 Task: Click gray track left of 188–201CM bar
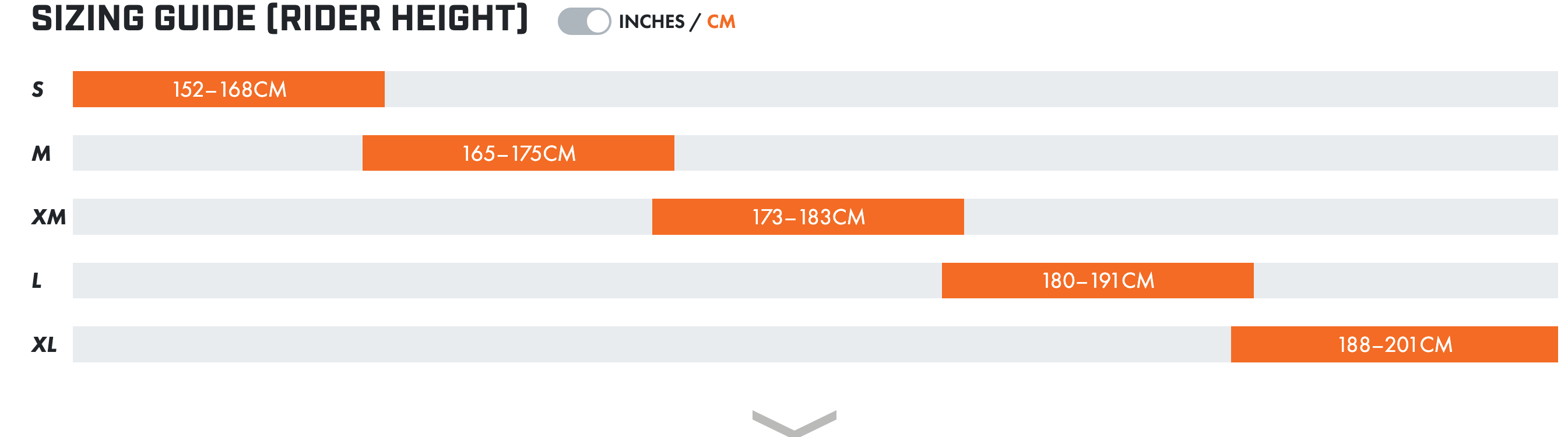tap(651, 345)
